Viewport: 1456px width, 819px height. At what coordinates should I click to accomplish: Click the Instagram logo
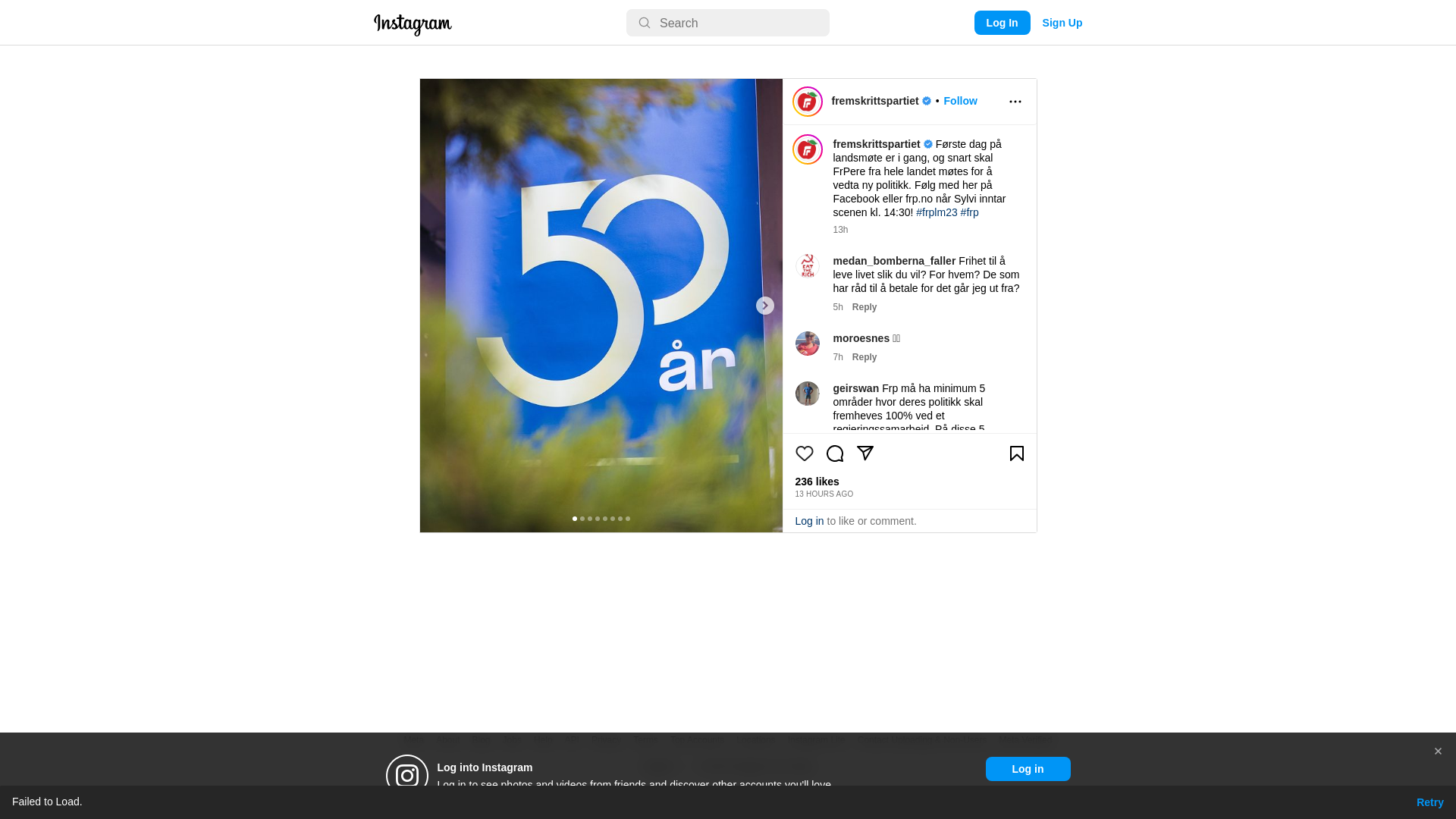tap(413, 24)
